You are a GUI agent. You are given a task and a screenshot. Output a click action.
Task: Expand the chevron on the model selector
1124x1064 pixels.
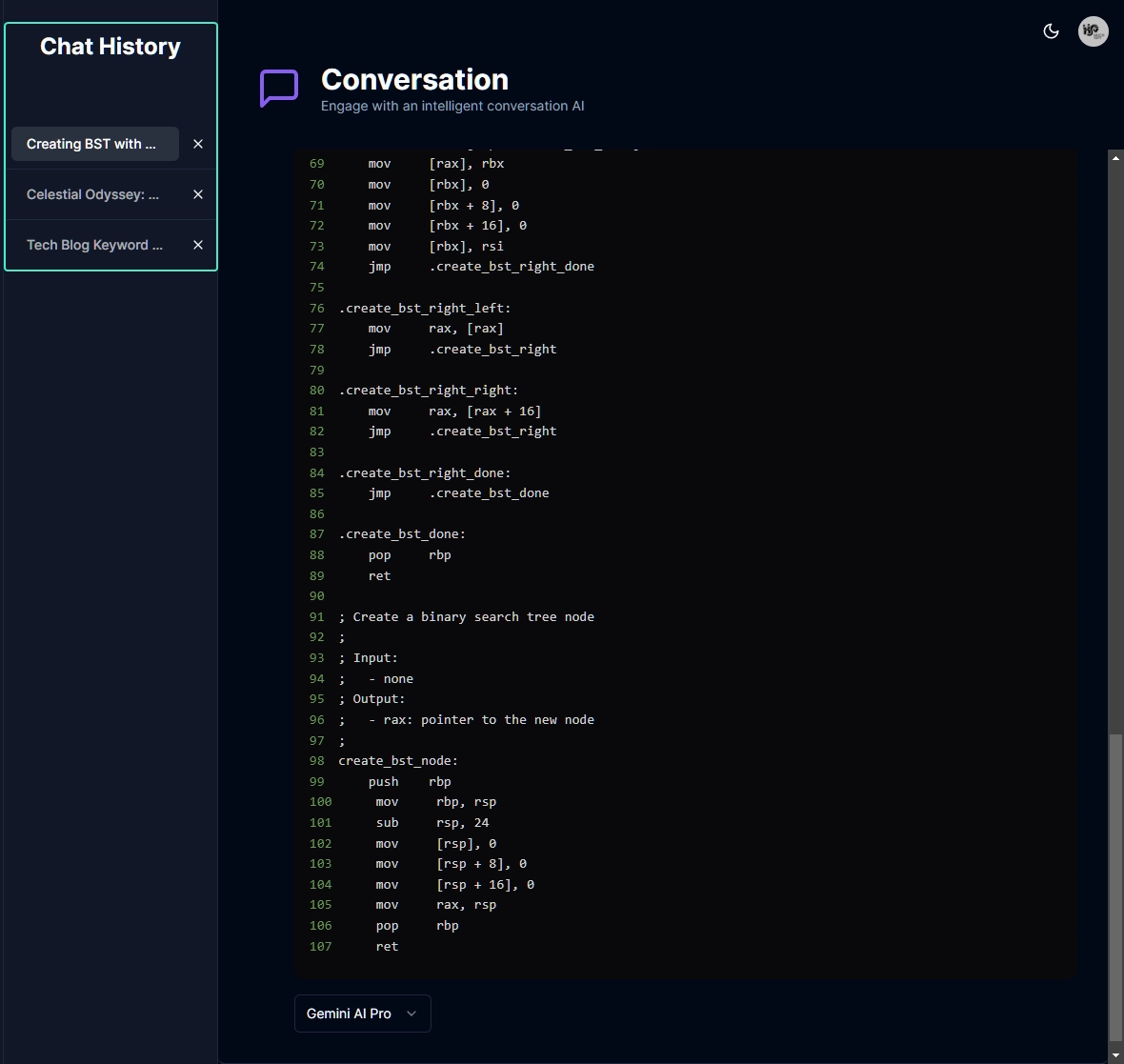(x=411, y=1014)
